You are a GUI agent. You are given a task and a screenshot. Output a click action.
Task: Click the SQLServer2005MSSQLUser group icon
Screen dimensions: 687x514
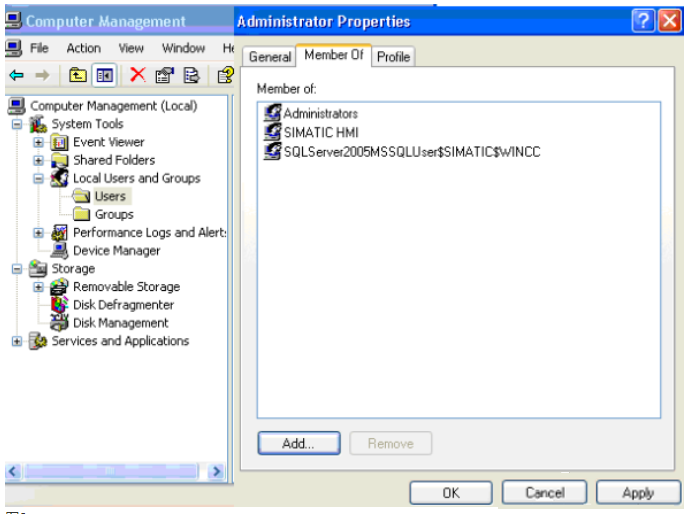(272, 151)
